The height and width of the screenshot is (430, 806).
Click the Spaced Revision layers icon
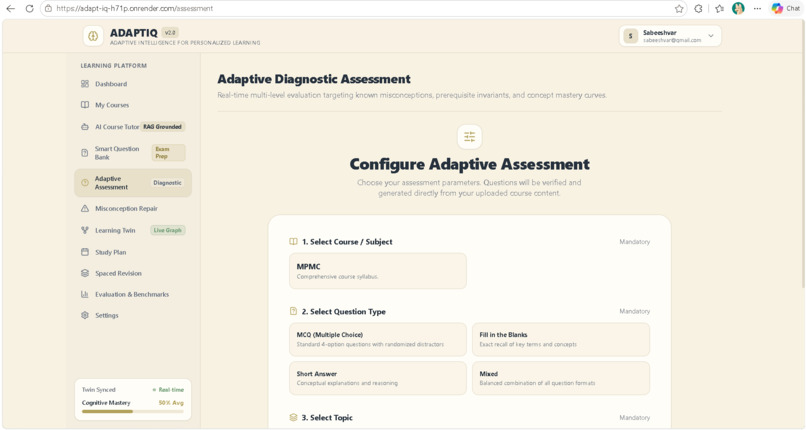click(85, 273)
